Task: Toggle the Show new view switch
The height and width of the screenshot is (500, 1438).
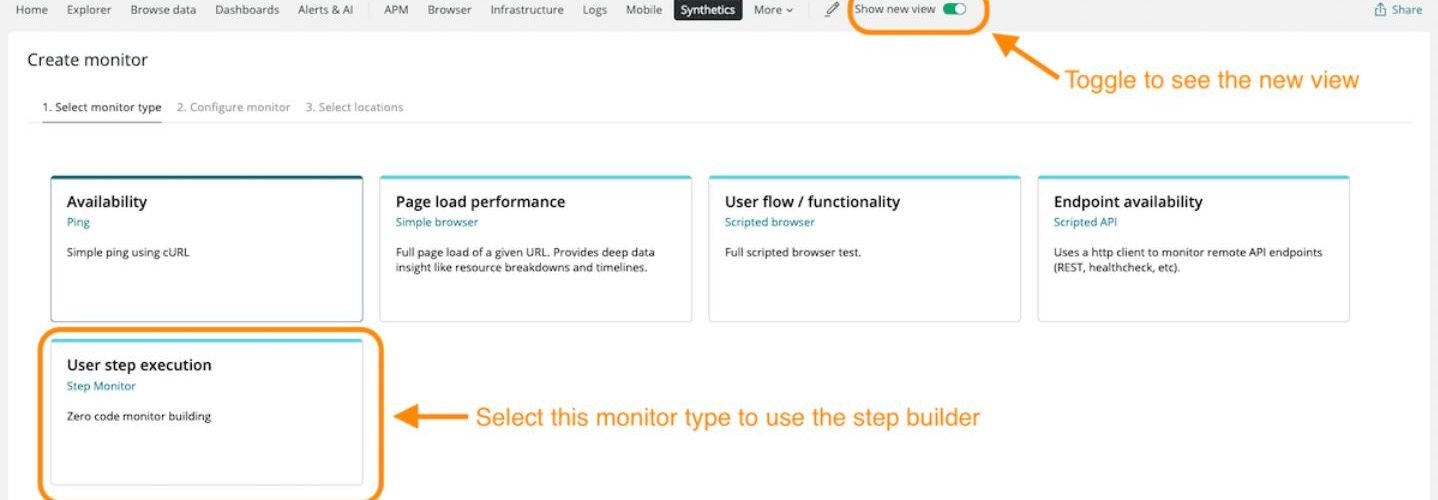Action: 954,9
